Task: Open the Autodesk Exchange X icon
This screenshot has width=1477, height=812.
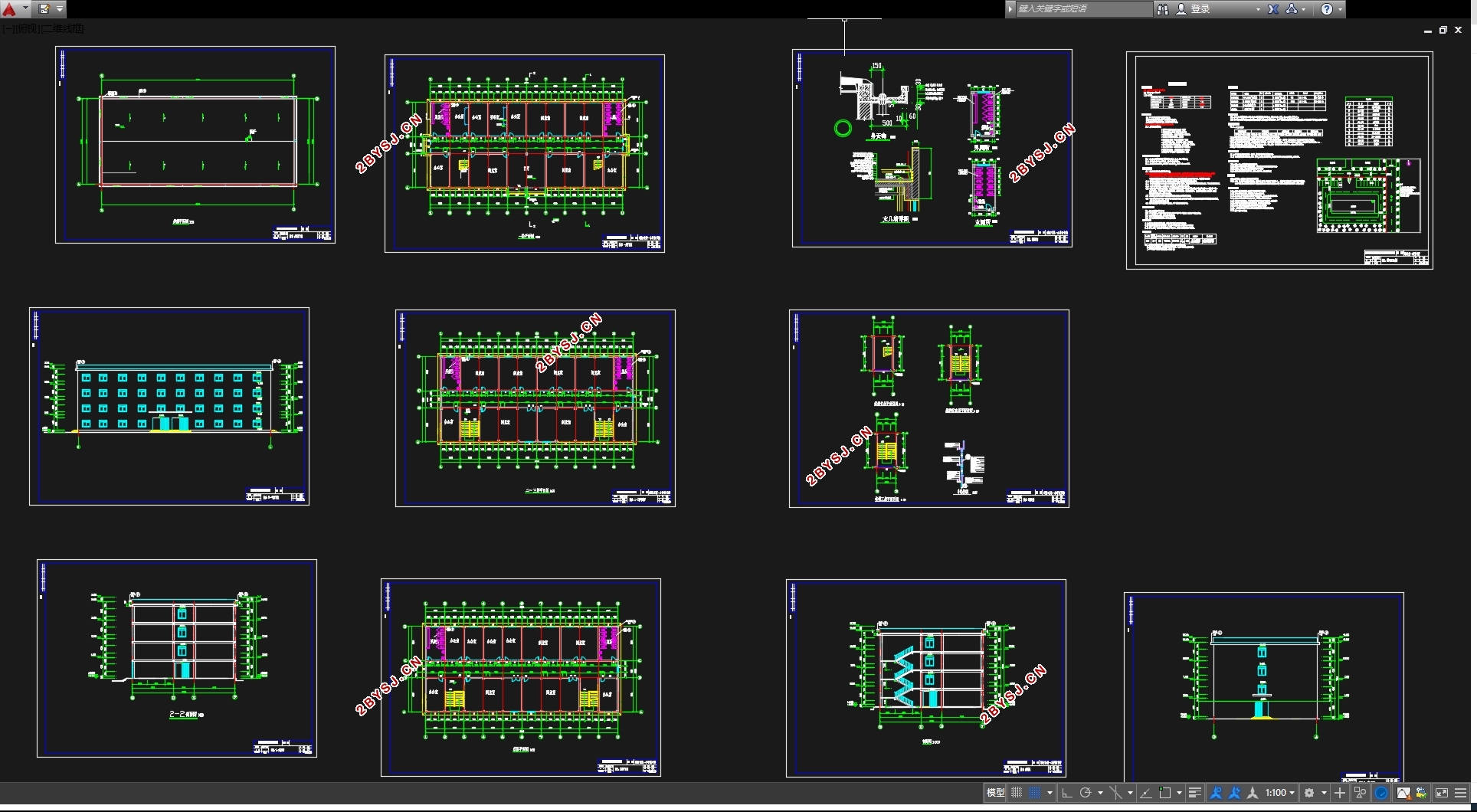Action: coord(1273,9)
